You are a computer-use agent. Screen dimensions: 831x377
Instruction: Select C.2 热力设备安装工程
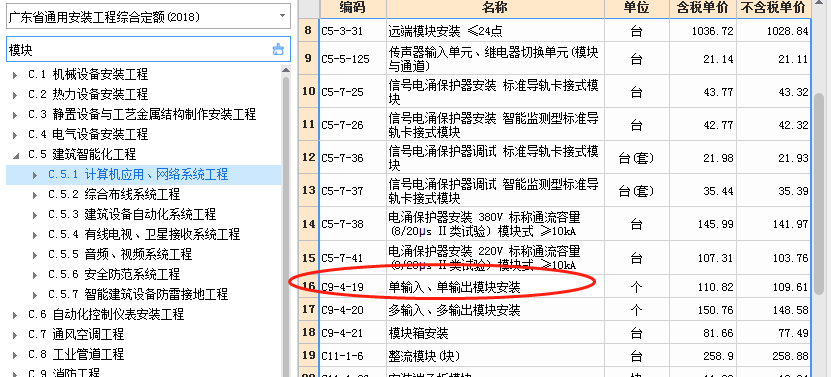coord(88,95)
